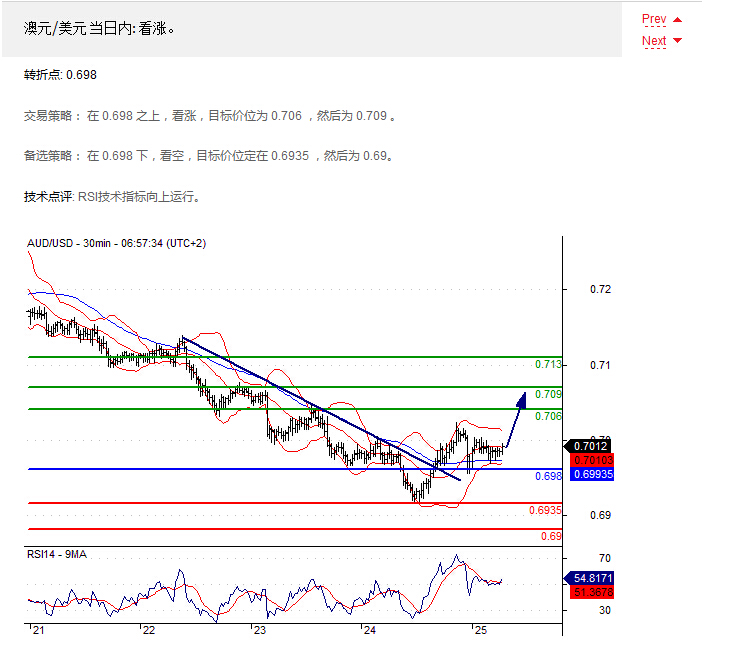Click the blue 54.8171 RSI value tag
The width and height of the screenshot is (734, 649).
click(x=589, y=578)
